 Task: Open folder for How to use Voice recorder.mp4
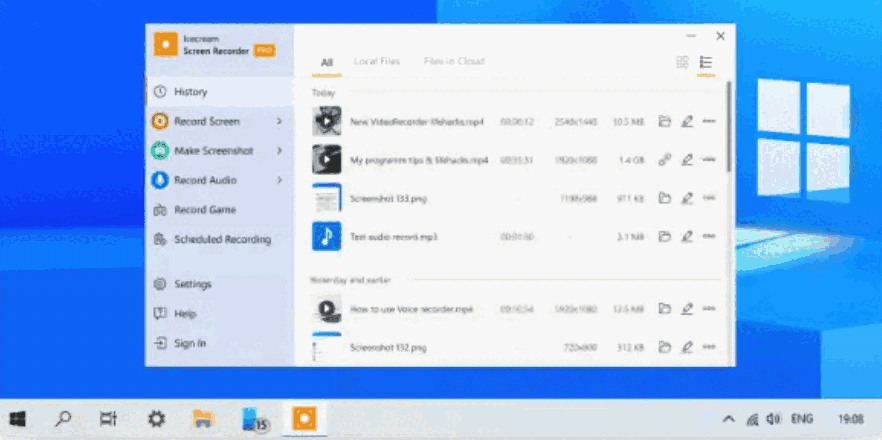pos(665,309)
